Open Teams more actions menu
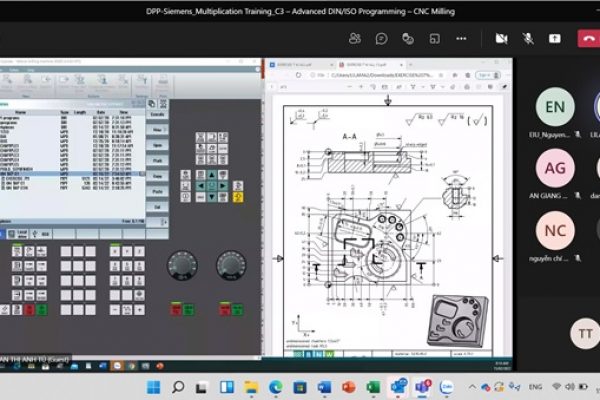 coord(461,38)
